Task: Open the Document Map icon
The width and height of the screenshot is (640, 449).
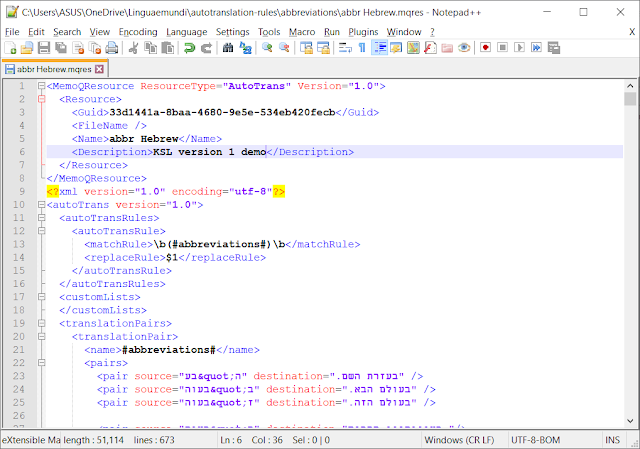Action: click(413, 48)
